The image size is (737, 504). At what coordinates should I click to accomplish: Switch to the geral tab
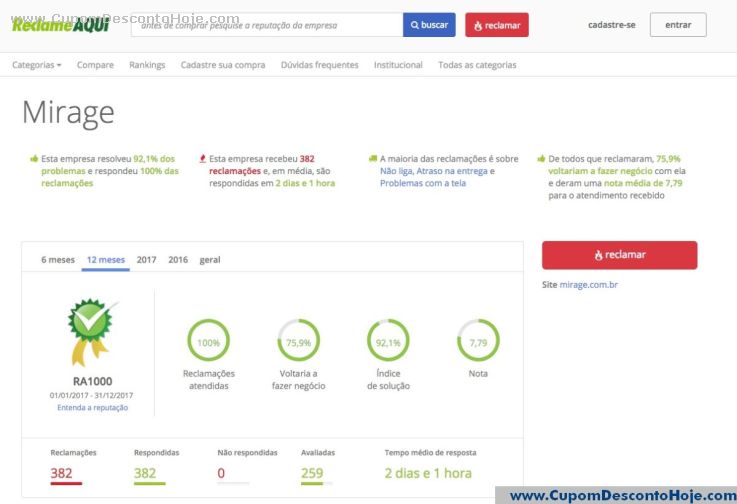click(210, 260)
